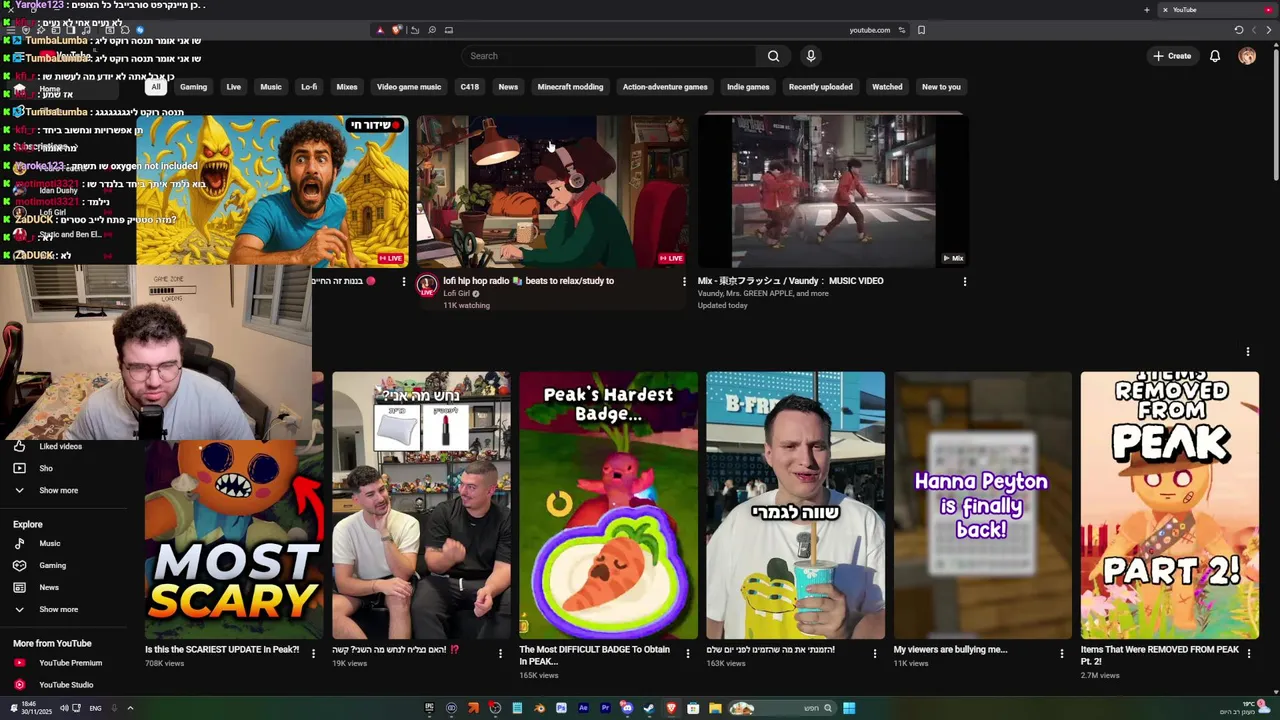Open the Lofi Girl channel avatar
This screenshot has width=1280, height=720.
tap(427, 285)
